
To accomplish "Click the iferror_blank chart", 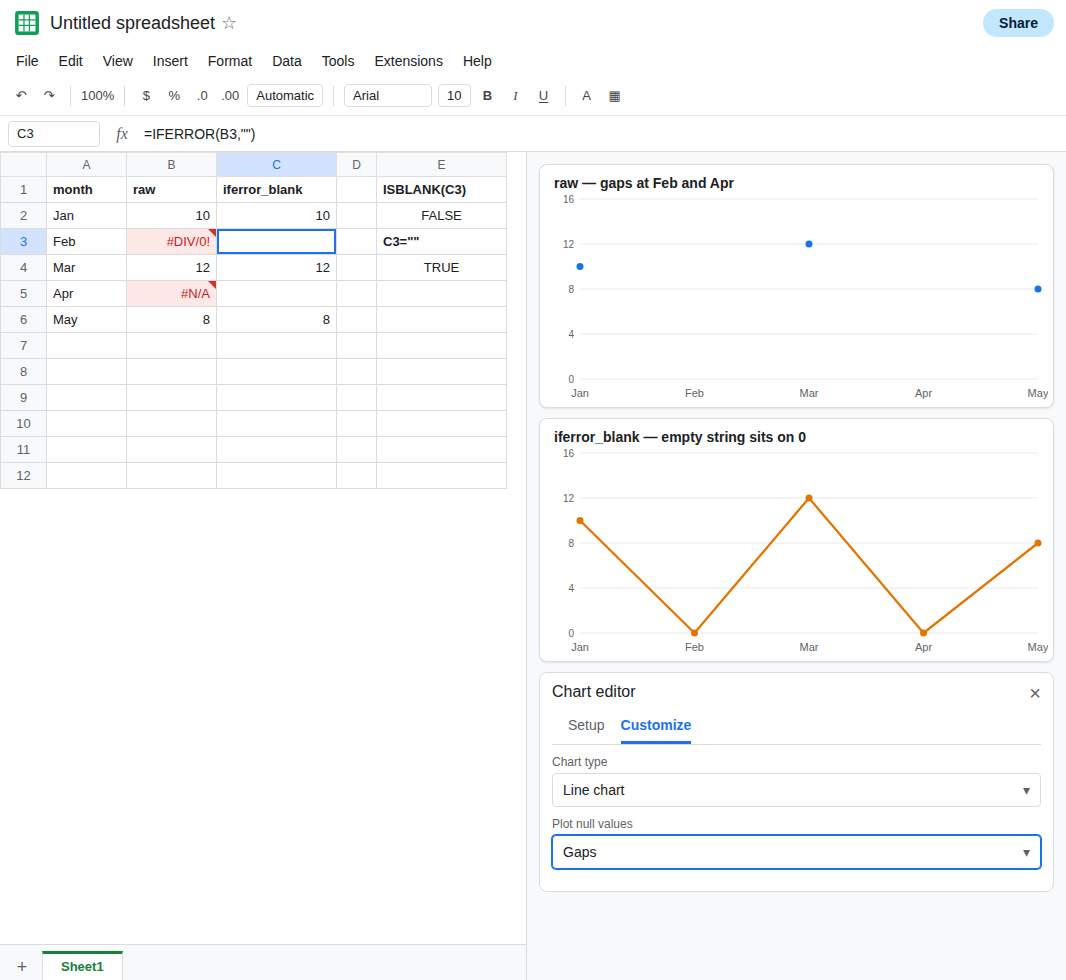I will (x=796, y=540).
